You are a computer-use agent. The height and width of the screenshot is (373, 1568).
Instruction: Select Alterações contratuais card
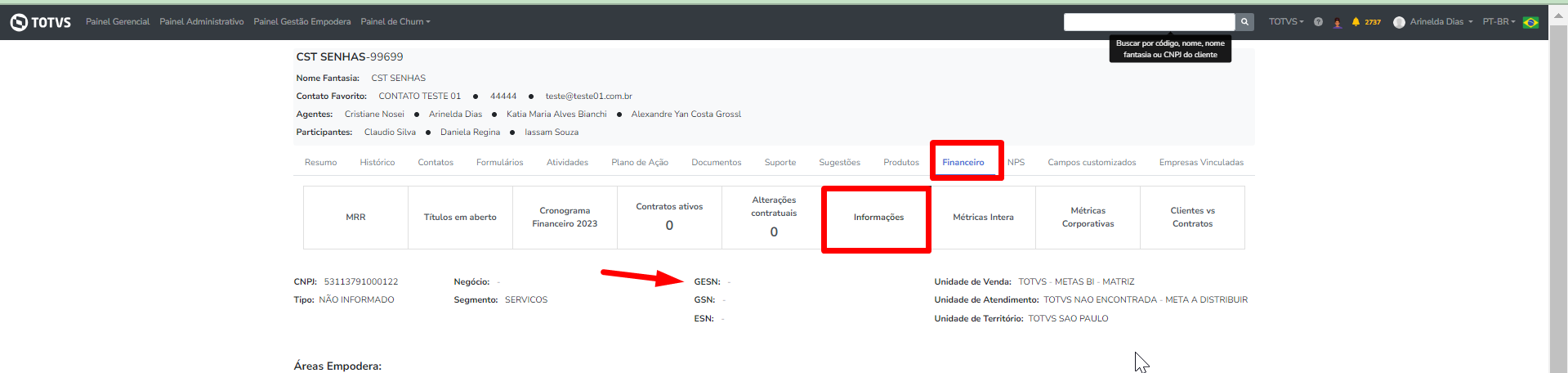(774, 218)
